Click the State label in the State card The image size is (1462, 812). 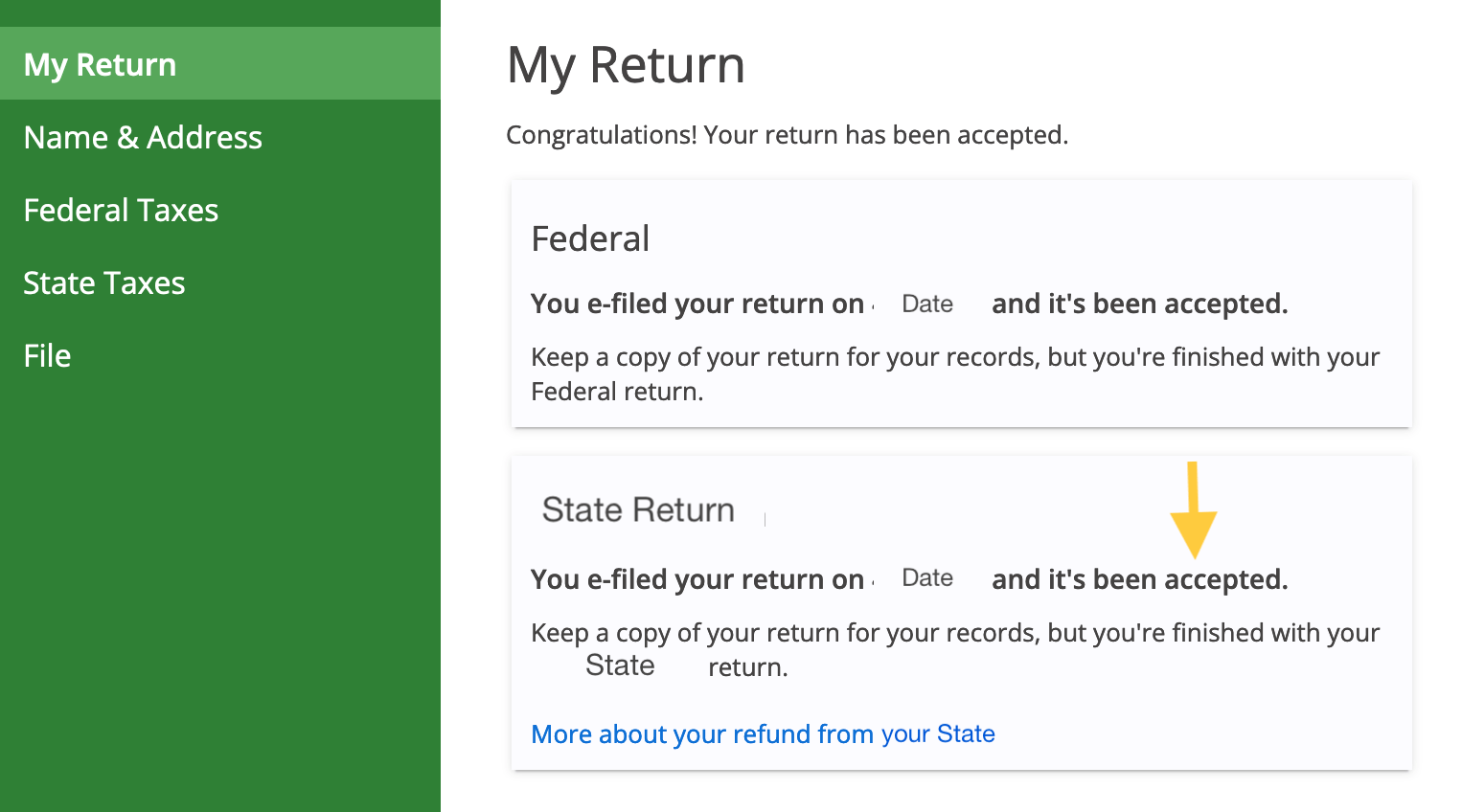[619, 665]
